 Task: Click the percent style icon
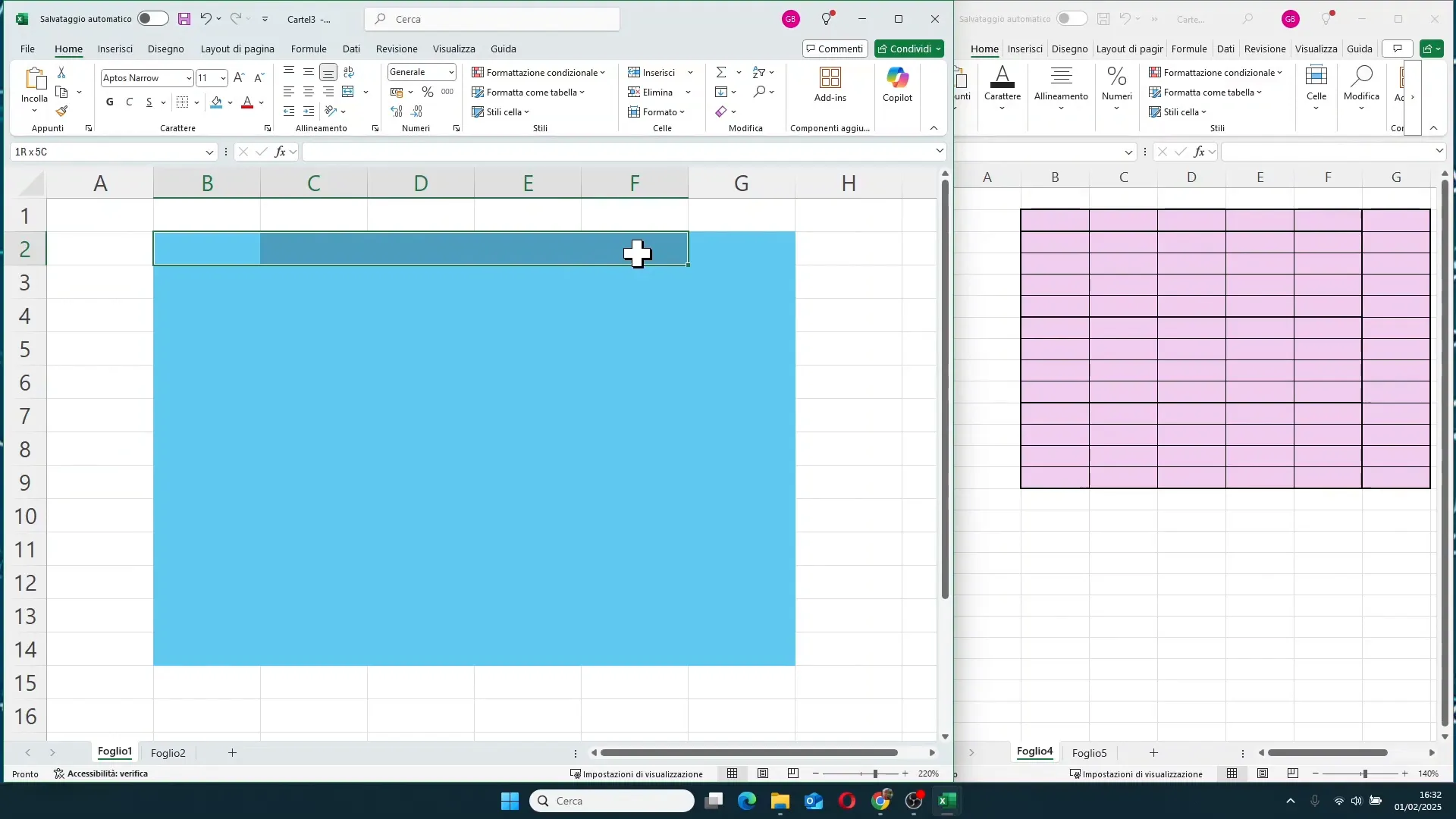pos(428,92)
